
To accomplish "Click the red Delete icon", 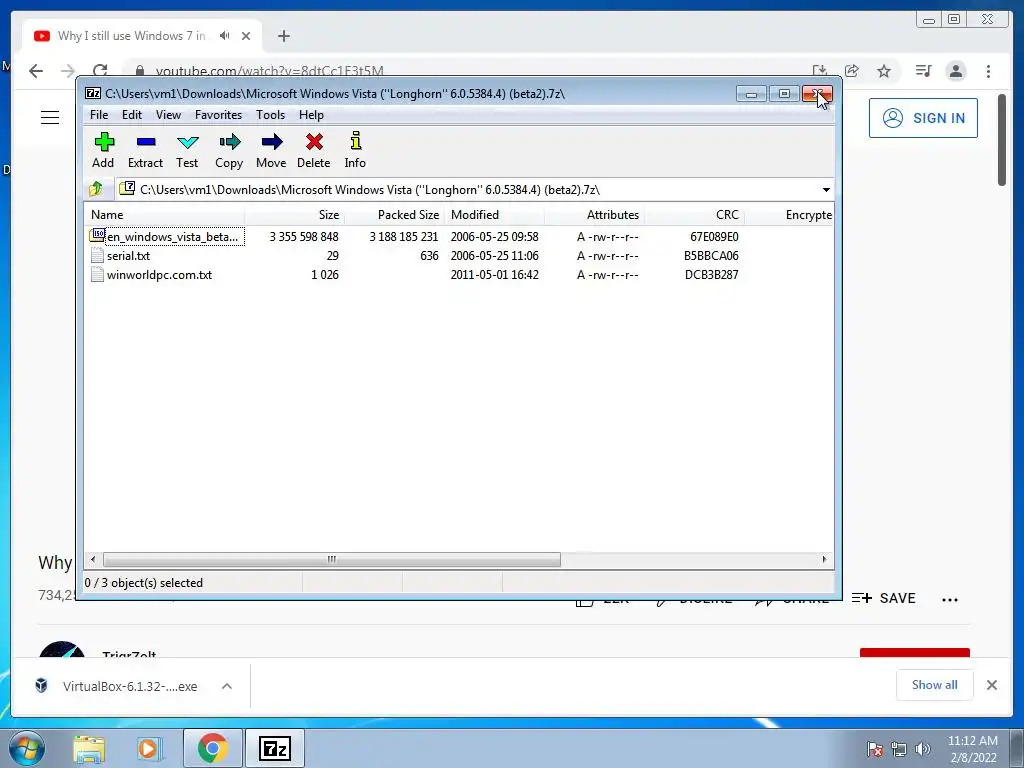I will [x=313, y=150].
